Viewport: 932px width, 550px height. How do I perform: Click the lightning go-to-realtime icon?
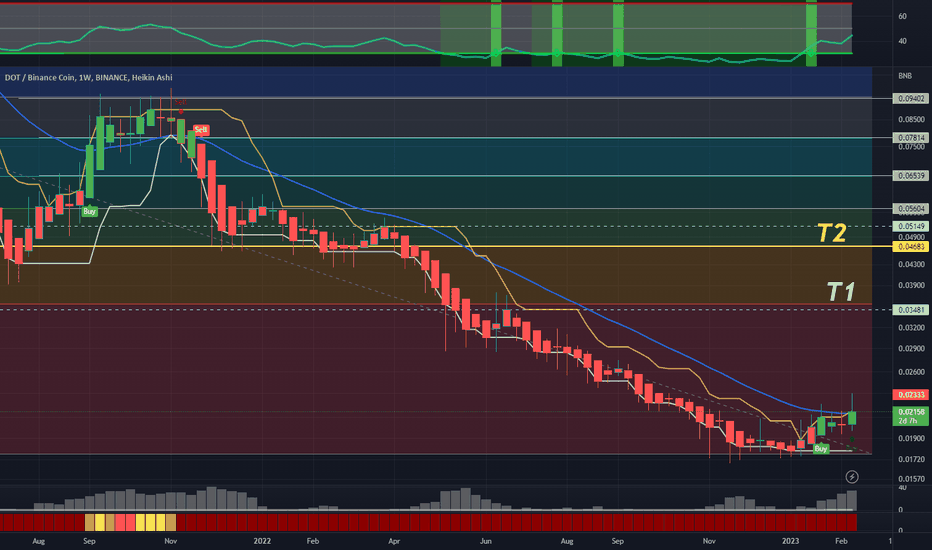851,477
